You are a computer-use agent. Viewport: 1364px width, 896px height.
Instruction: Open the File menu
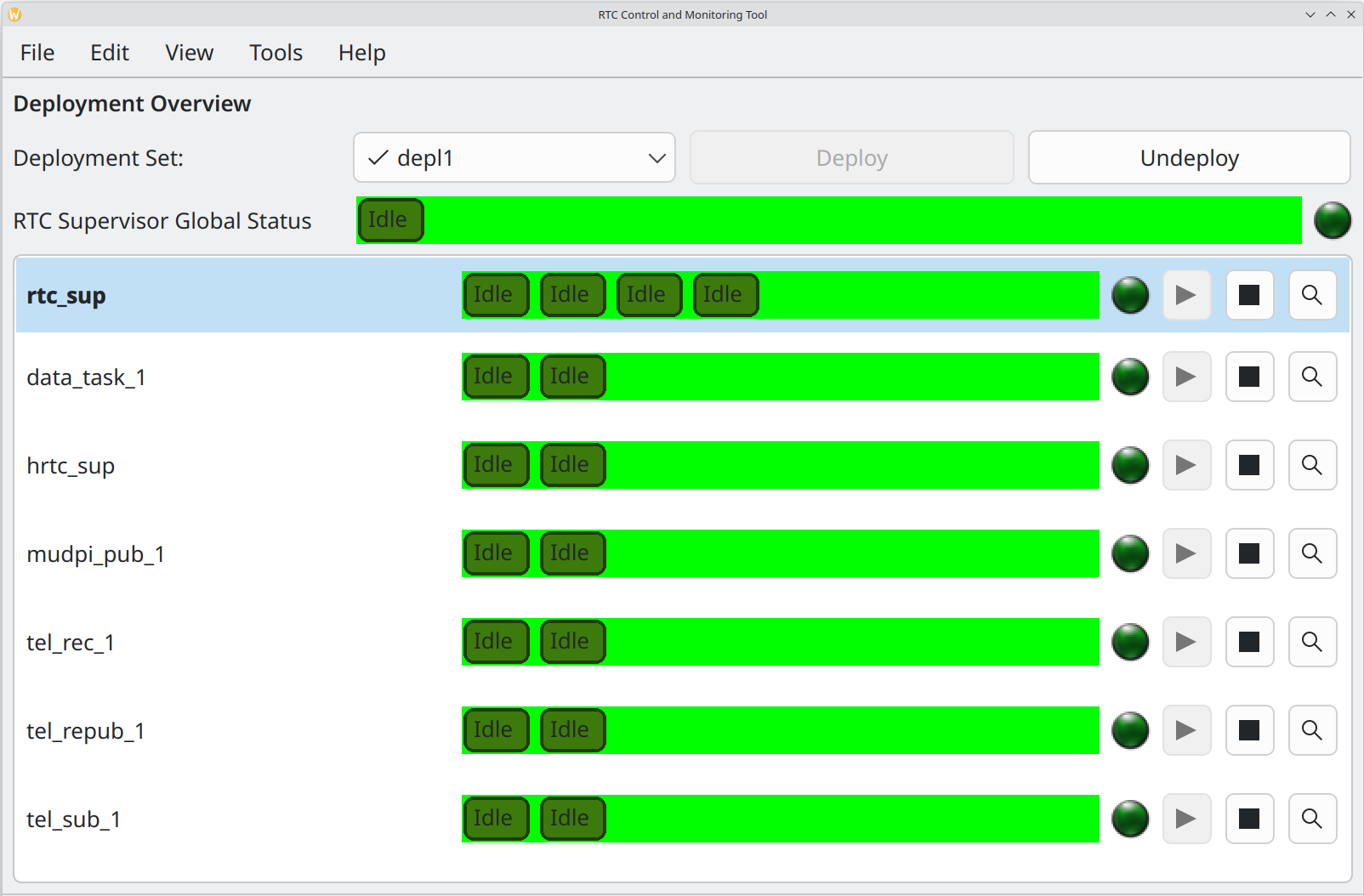37,53
